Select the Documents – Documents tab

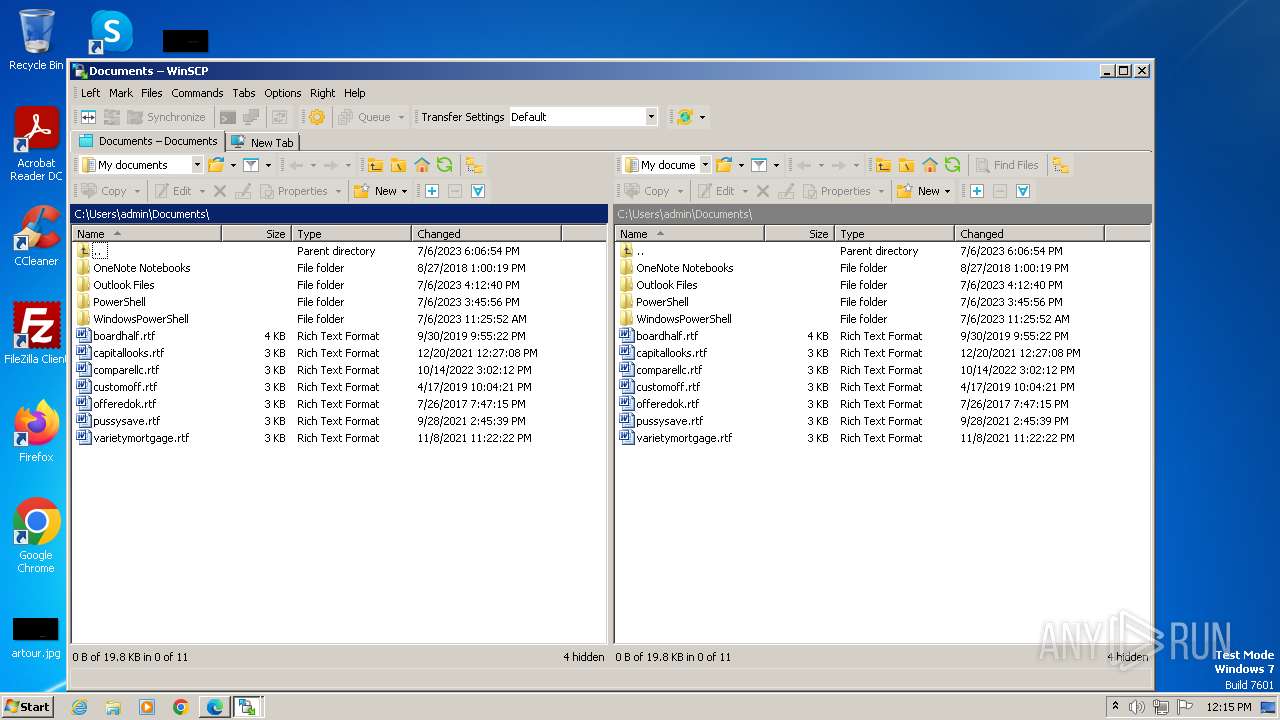point(148,141)
